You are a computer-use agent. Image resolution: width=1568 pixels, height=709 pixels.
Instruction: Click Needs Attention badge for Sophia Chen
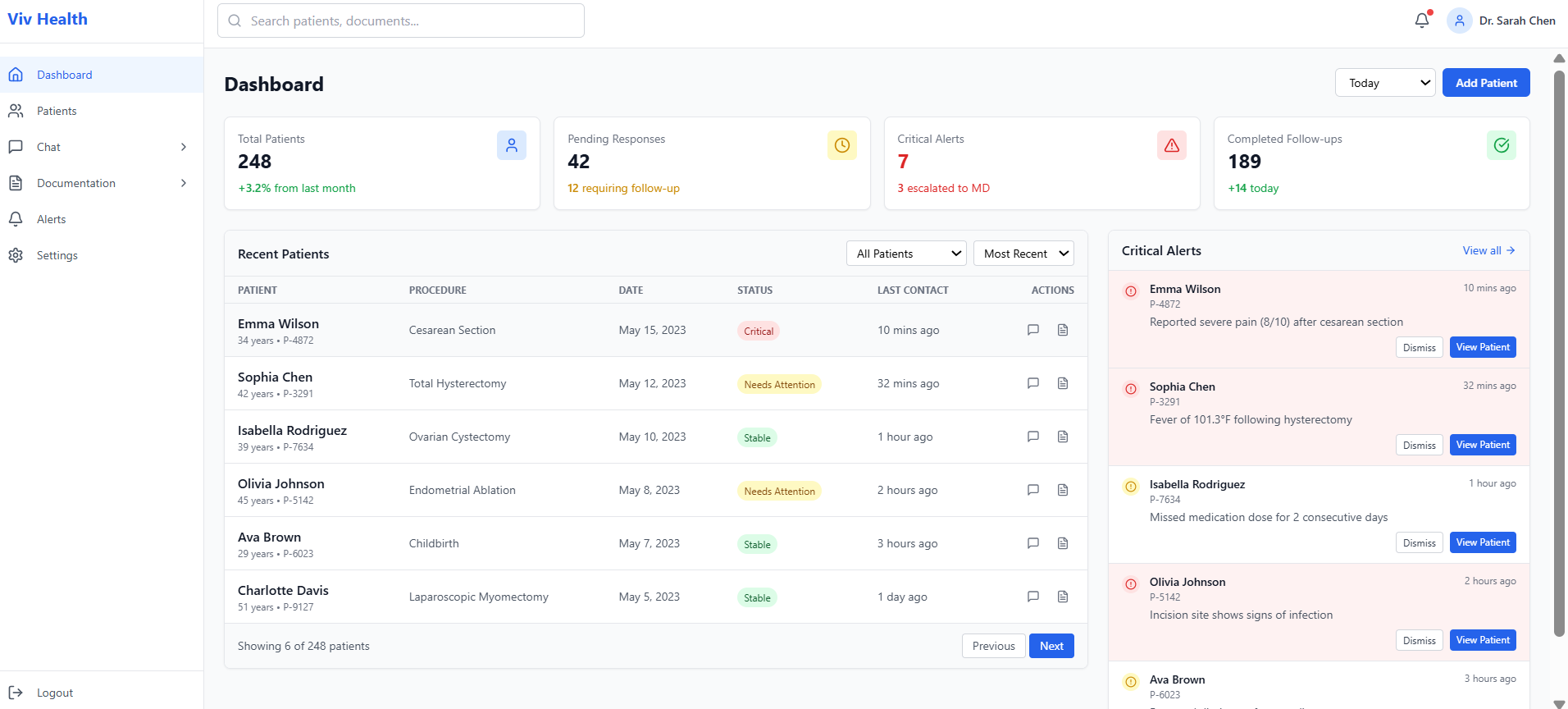tap(779, 384)
